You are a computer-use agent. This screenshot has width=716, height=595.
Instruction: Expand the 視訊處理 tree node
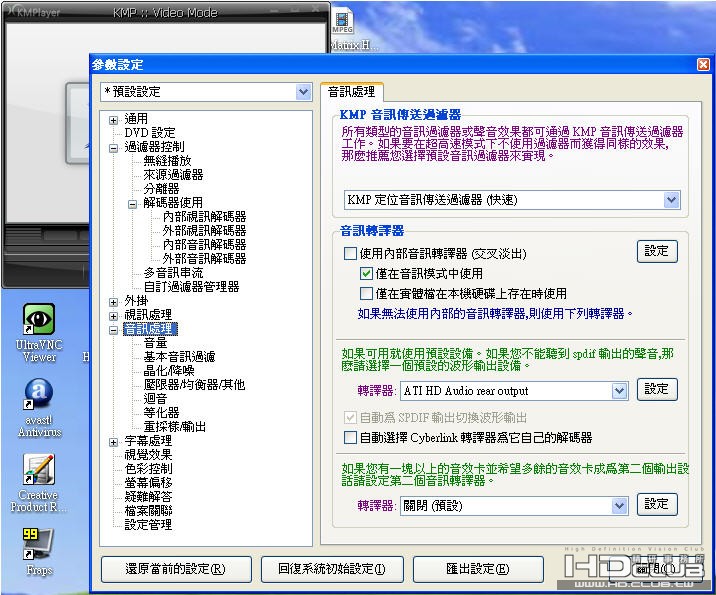[113, 316]
